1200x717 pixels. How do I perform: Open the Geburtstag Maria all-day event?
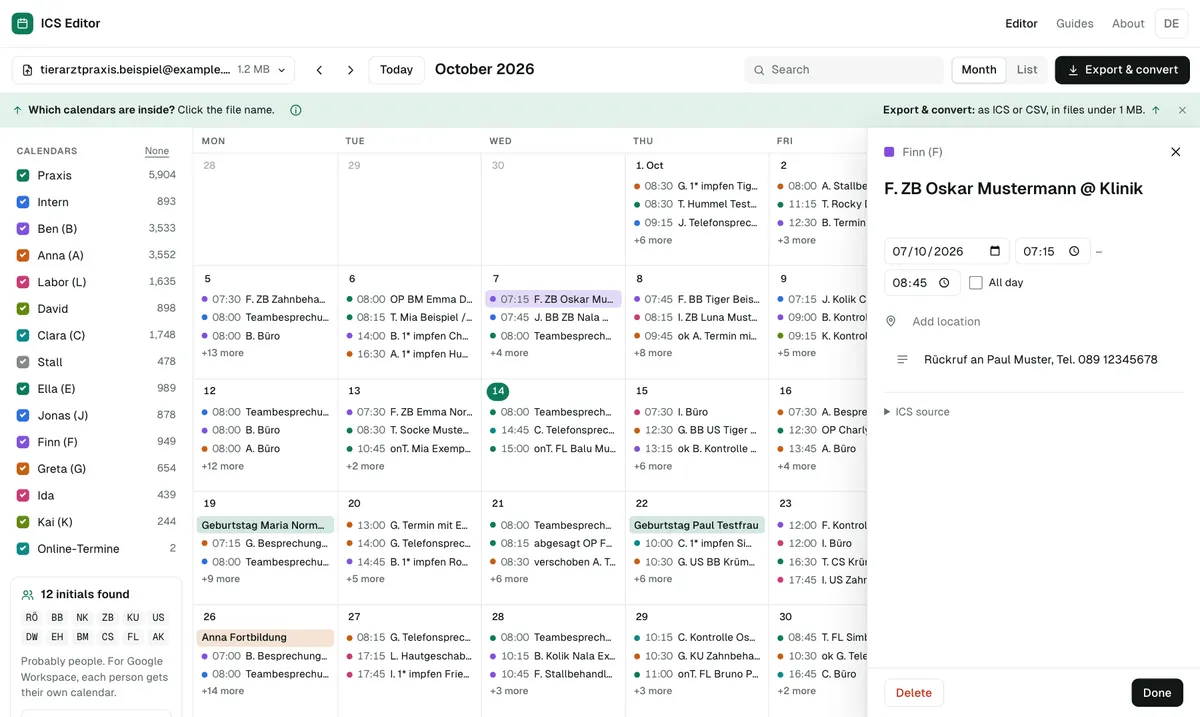pyautogui.click(x=266, y=525)
